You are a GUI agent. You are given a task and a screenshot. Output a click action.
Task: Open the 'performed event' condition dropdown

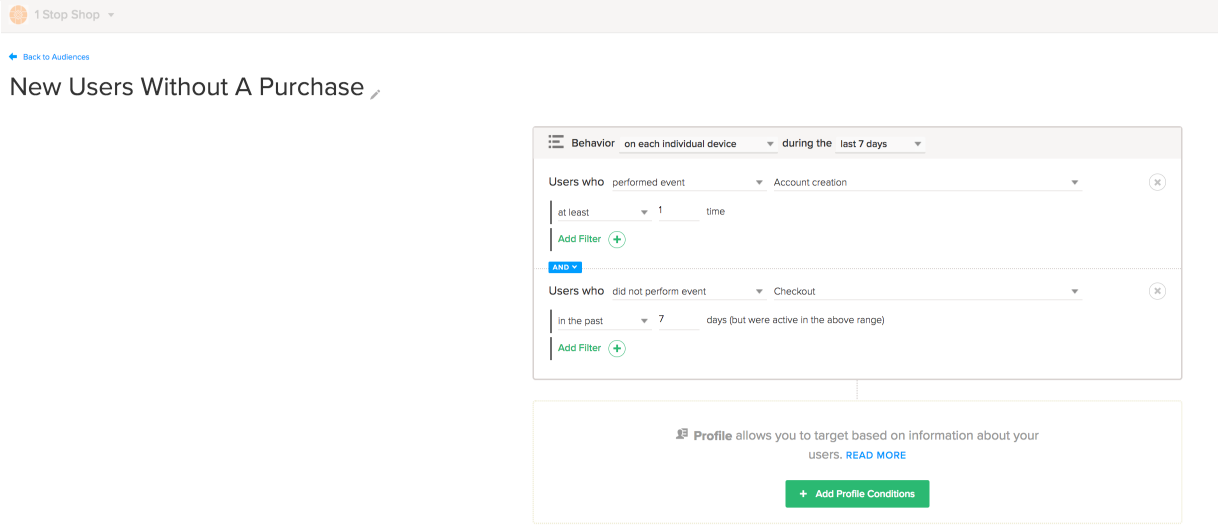[687, 183]
